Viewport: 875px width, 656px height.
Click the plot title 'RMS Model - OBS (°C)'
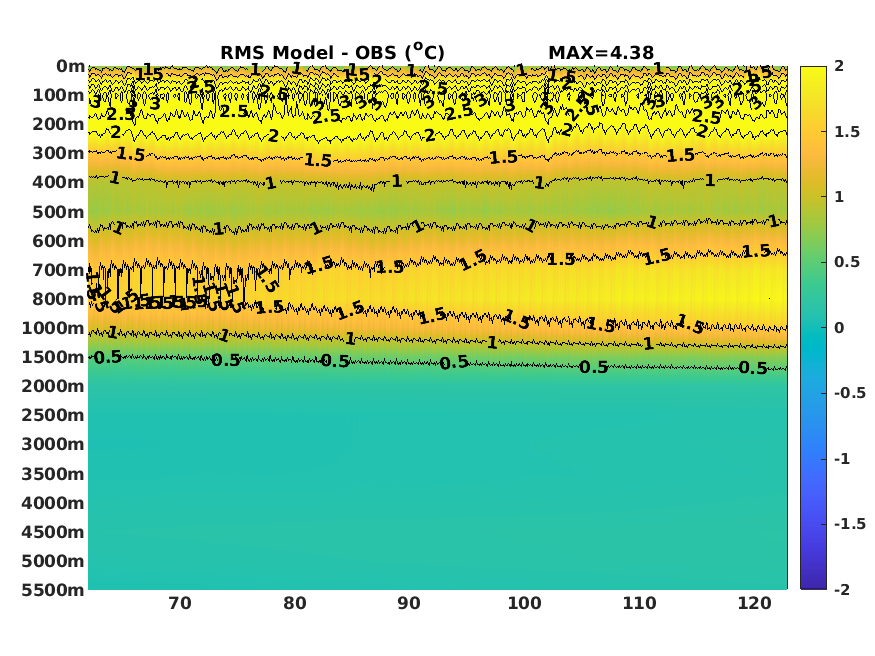[x=333, y=52]
